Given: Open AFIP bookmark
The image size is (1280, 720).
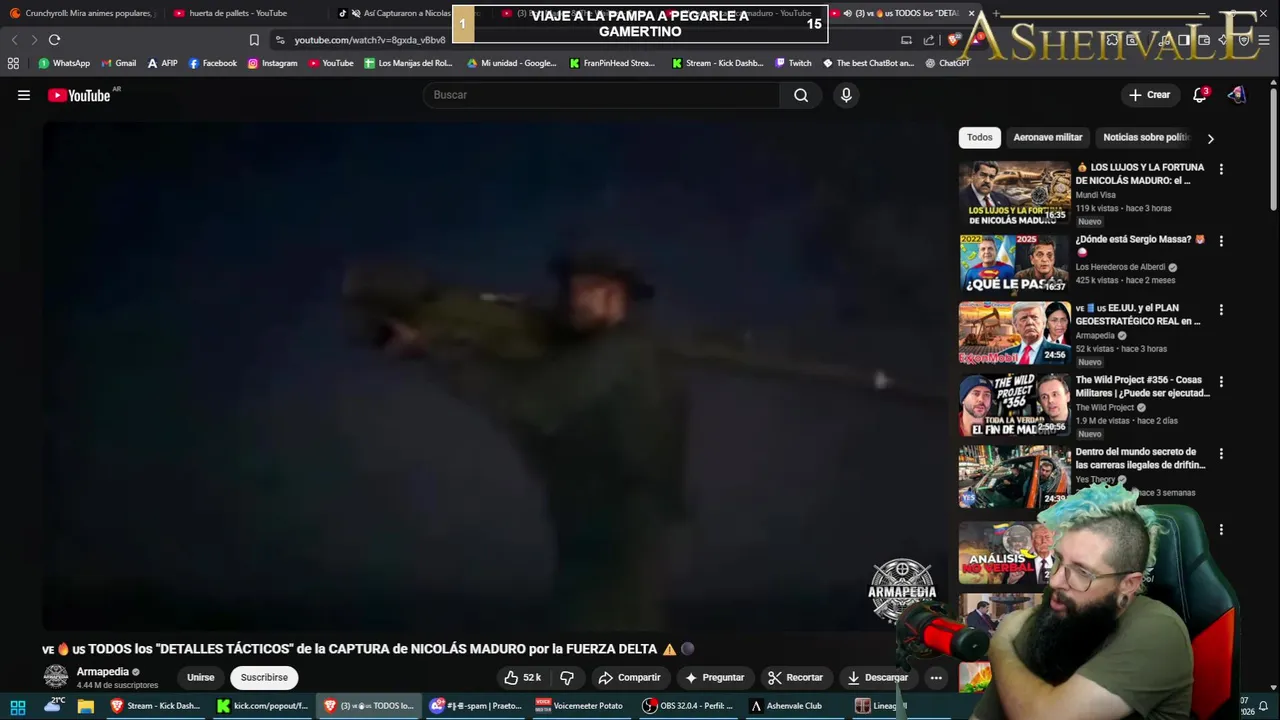Looking at the screenshot, I should point(162,63).
